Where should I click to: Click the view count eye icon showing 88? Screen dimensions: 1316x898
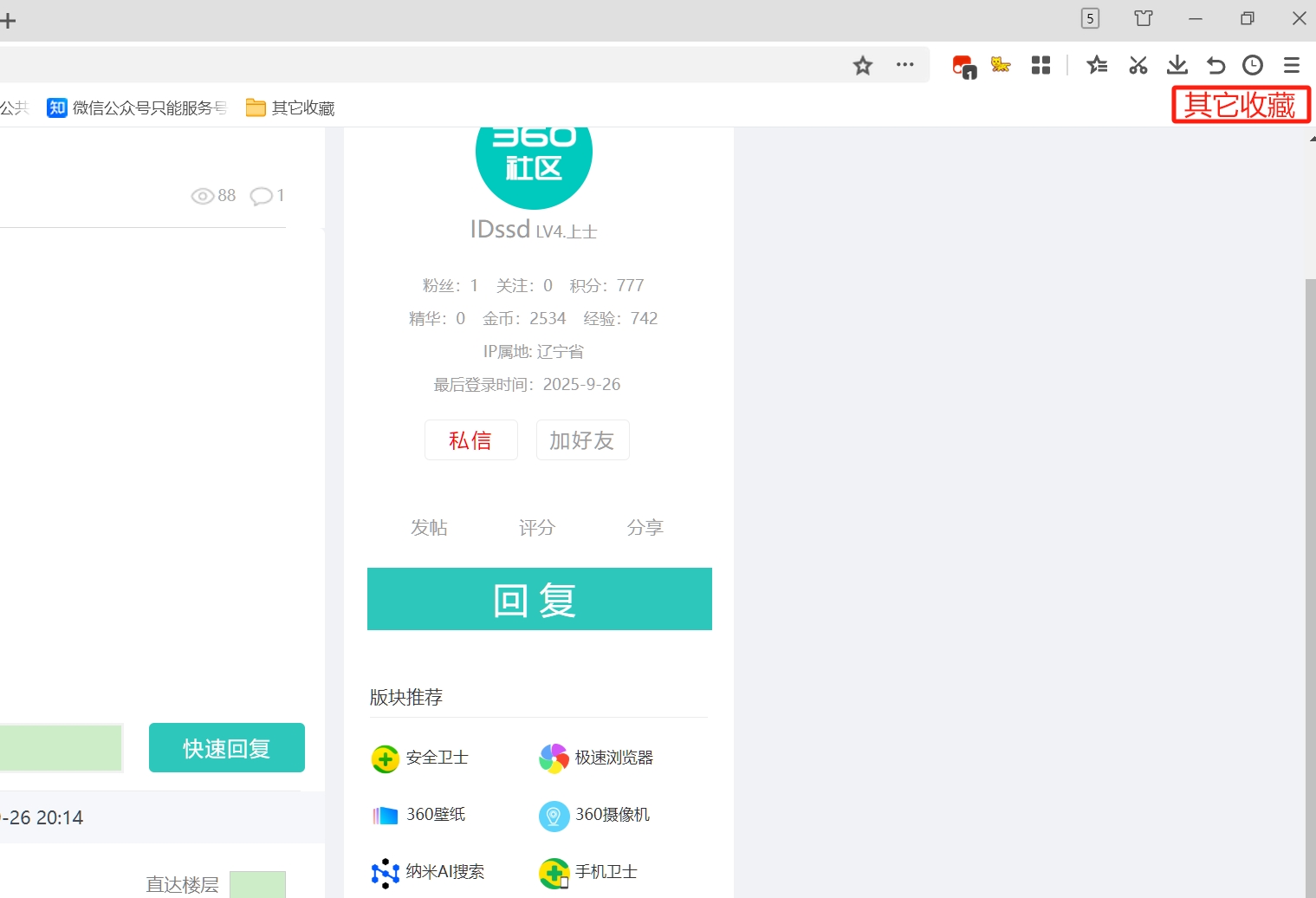click(202, 196)
